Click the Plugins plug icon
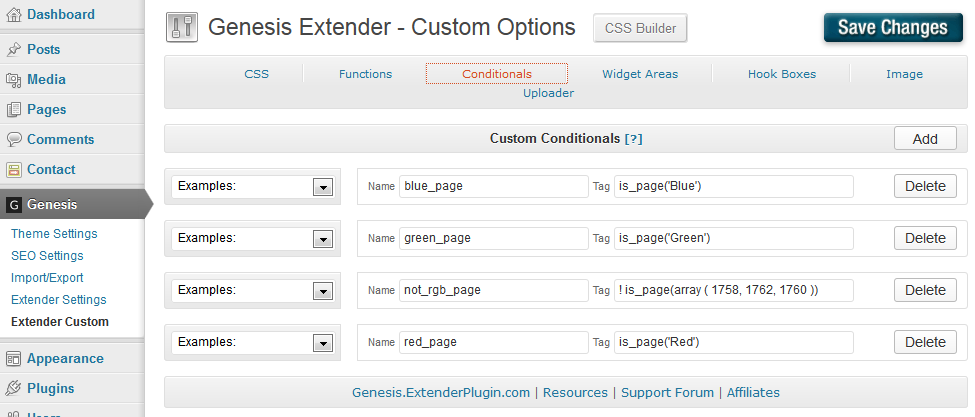This screenshot has height=417, width=975. 13,388
